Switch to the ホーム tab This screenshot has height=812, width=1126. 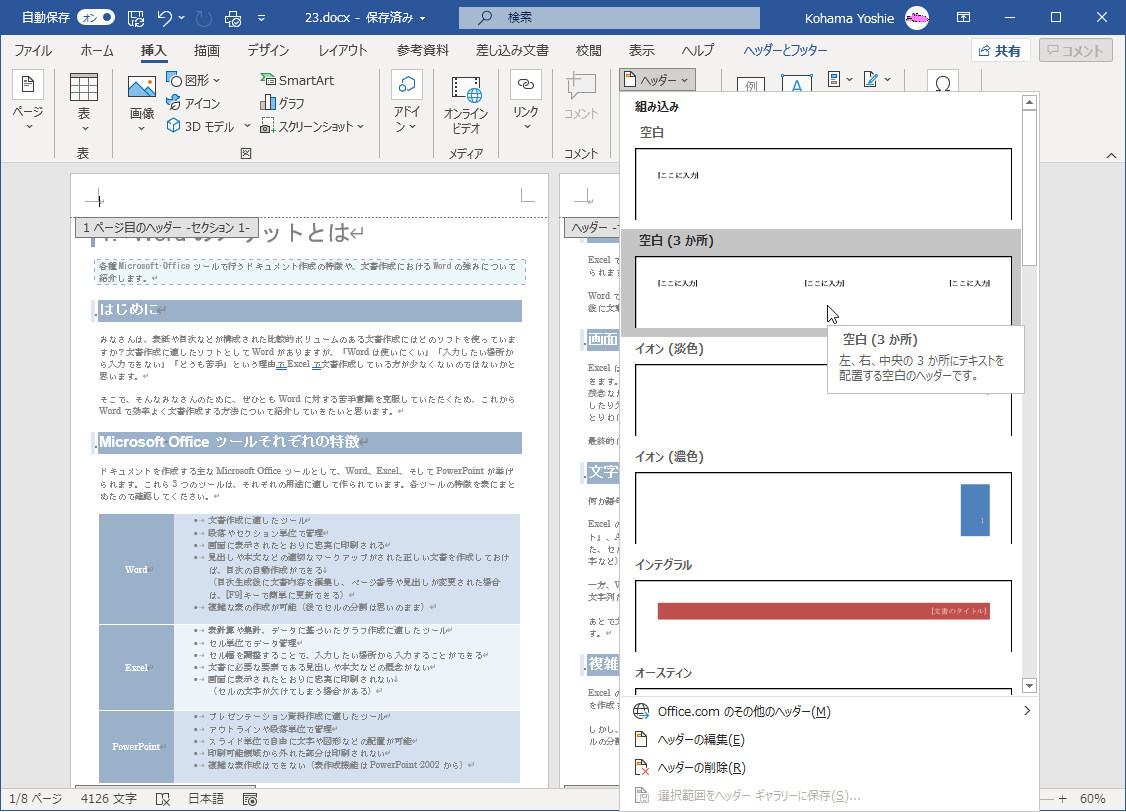click(97, 50)
